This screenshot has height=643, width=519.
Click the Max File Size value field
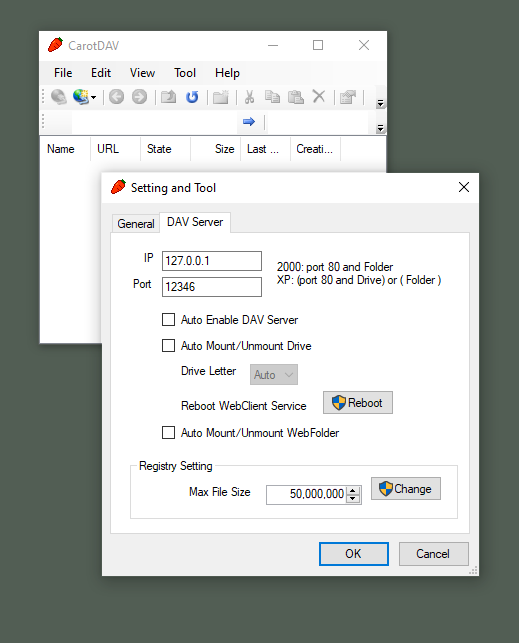click(x=307, y=494)
